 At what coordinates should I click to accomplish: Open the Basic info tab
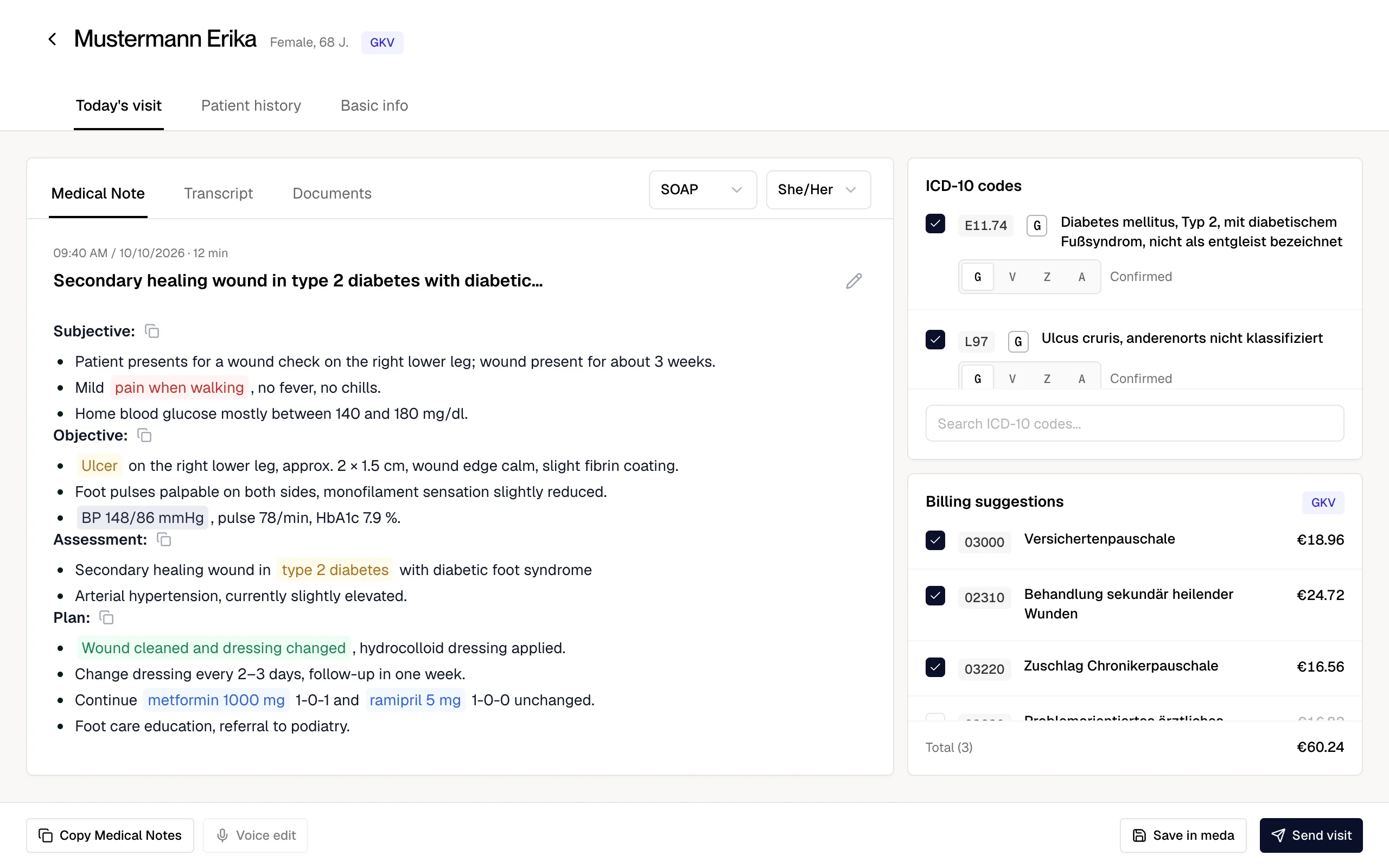click(374, 106)
